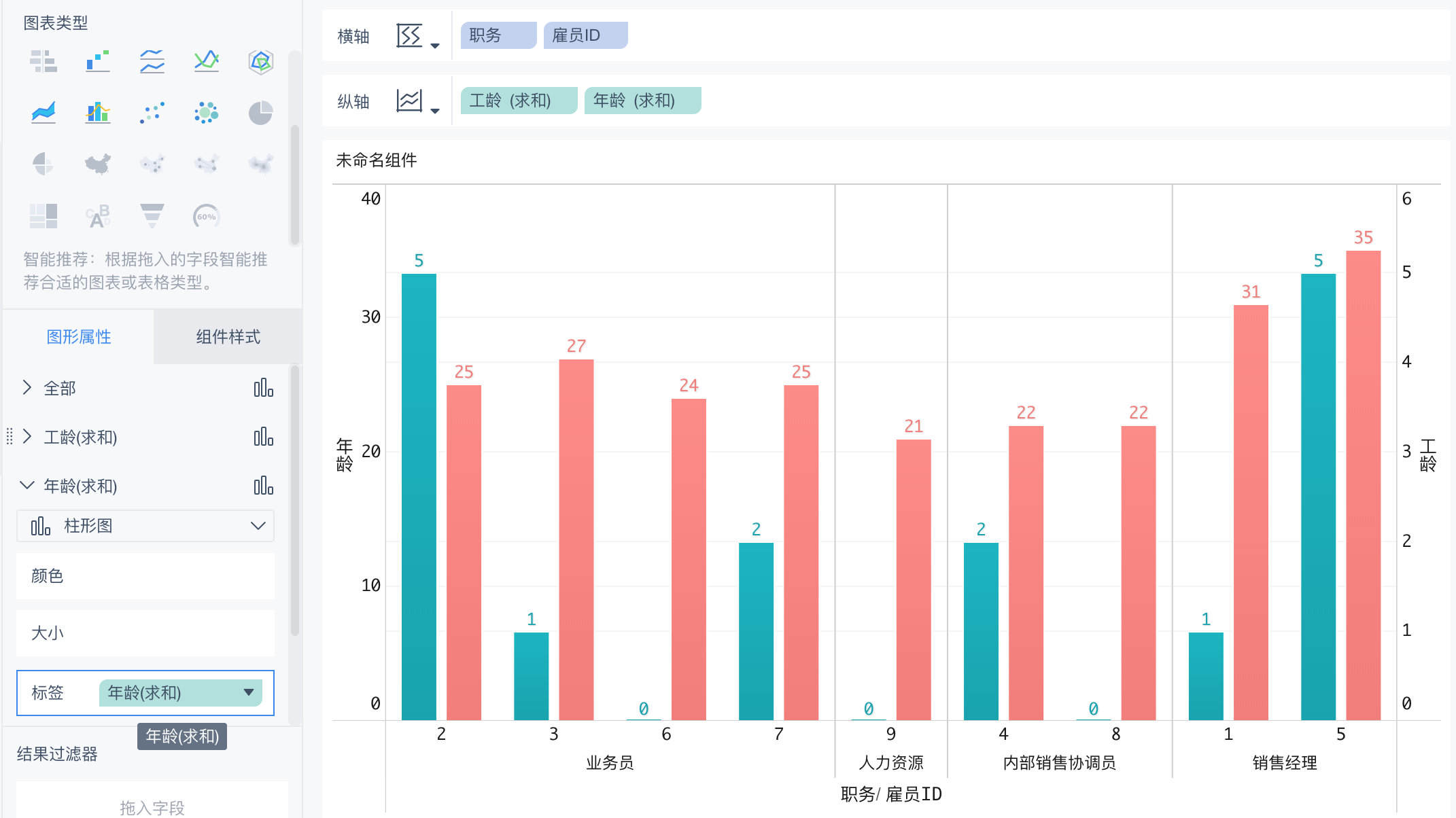Pick the stacked line chart icon
1456x818 pixels.
click(x=152, y=61)
